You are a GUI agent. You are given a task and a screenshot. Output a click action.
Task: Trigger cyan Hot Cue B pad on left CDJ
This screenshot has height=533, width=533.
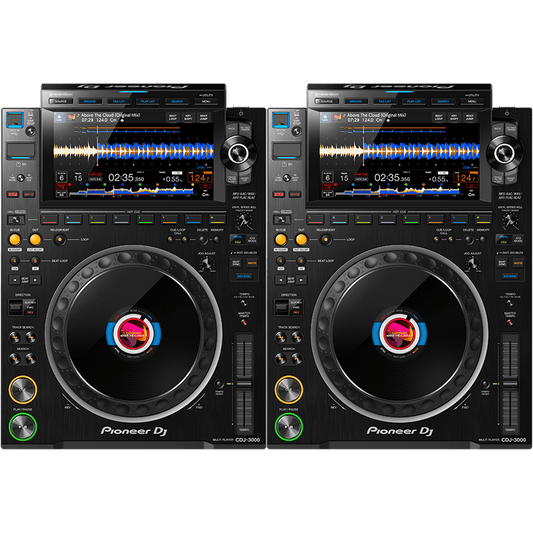tap(73, 219)
